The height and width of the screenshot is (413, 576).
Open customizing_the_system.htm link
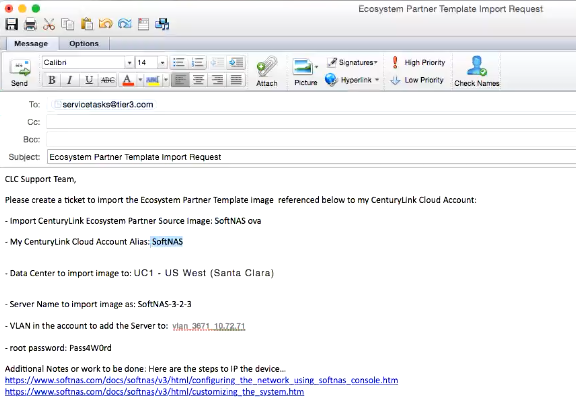(x=154, y=392)
